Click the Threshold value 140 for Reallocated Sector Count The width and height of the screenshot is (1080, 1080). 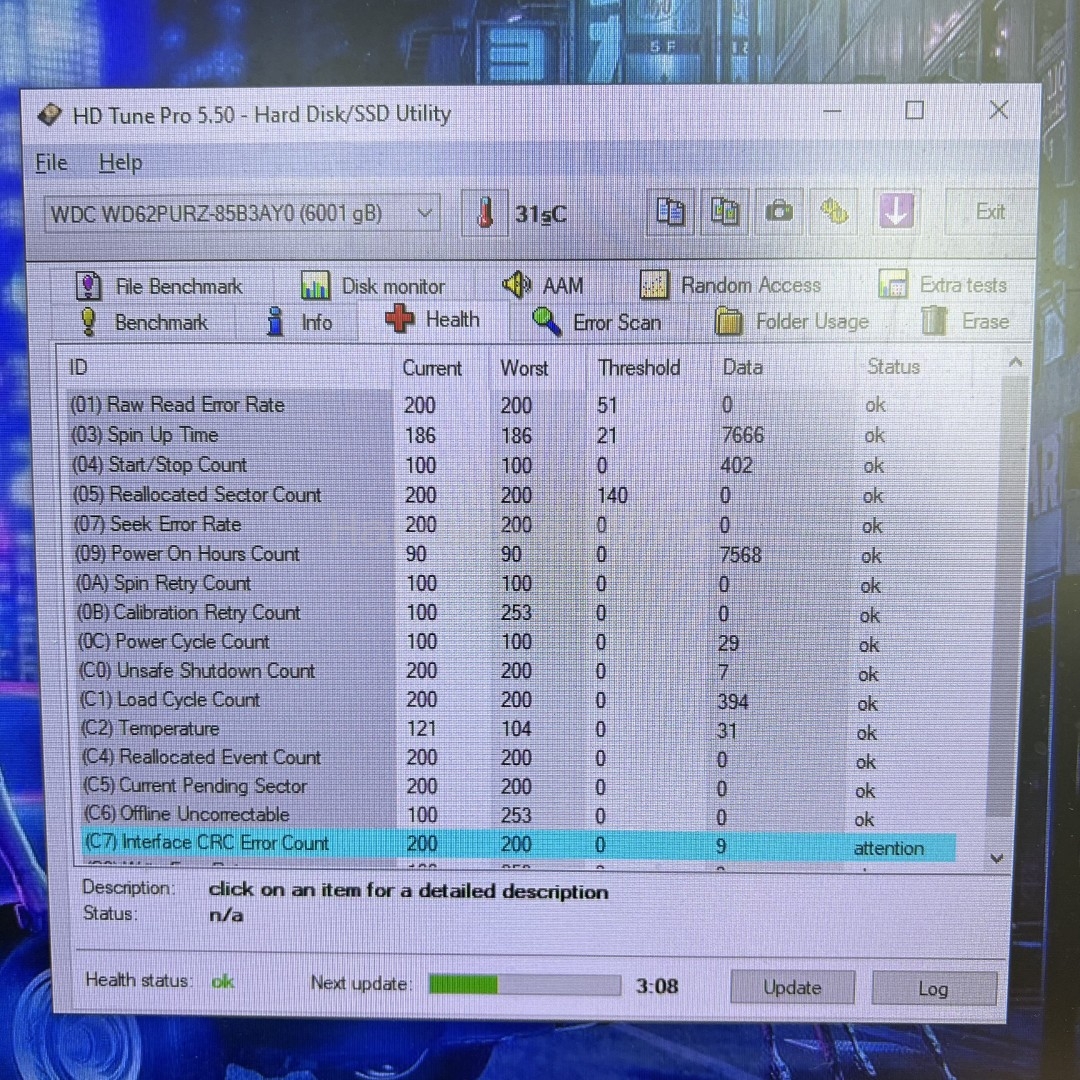612,495
